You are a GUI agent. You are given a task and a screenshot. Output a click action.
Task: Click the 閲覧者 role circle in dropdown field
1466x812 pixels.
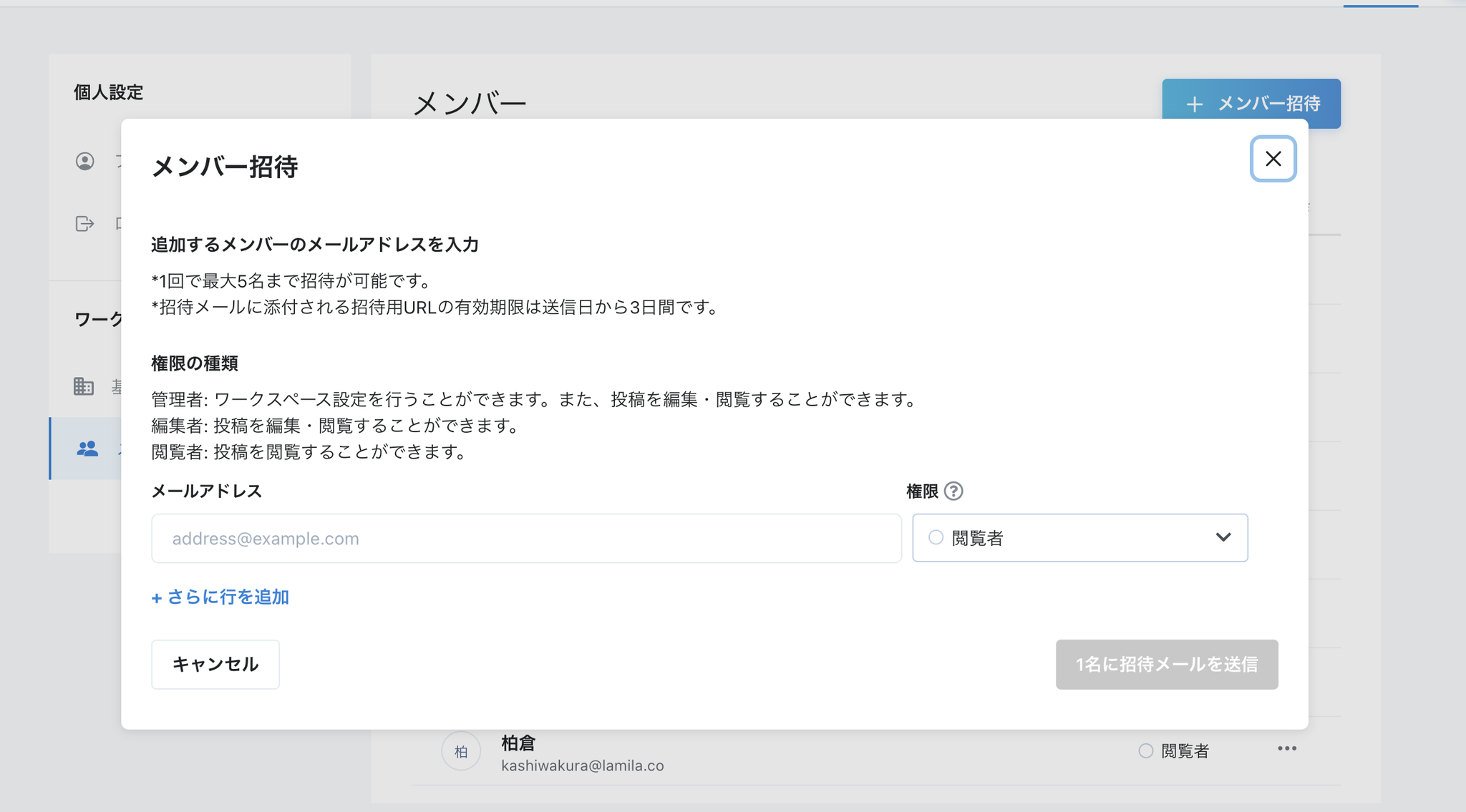click(x=936, y=537)
